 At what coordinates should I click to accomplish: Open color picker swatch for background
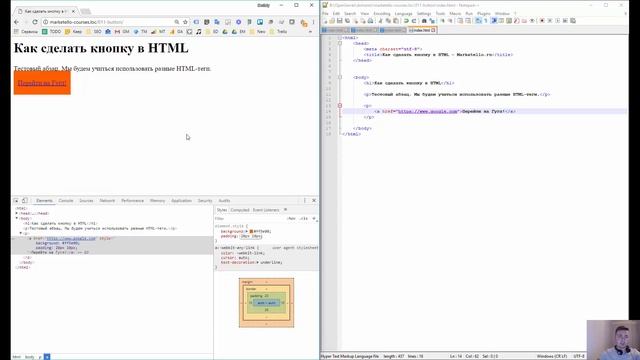coord(251,231)
